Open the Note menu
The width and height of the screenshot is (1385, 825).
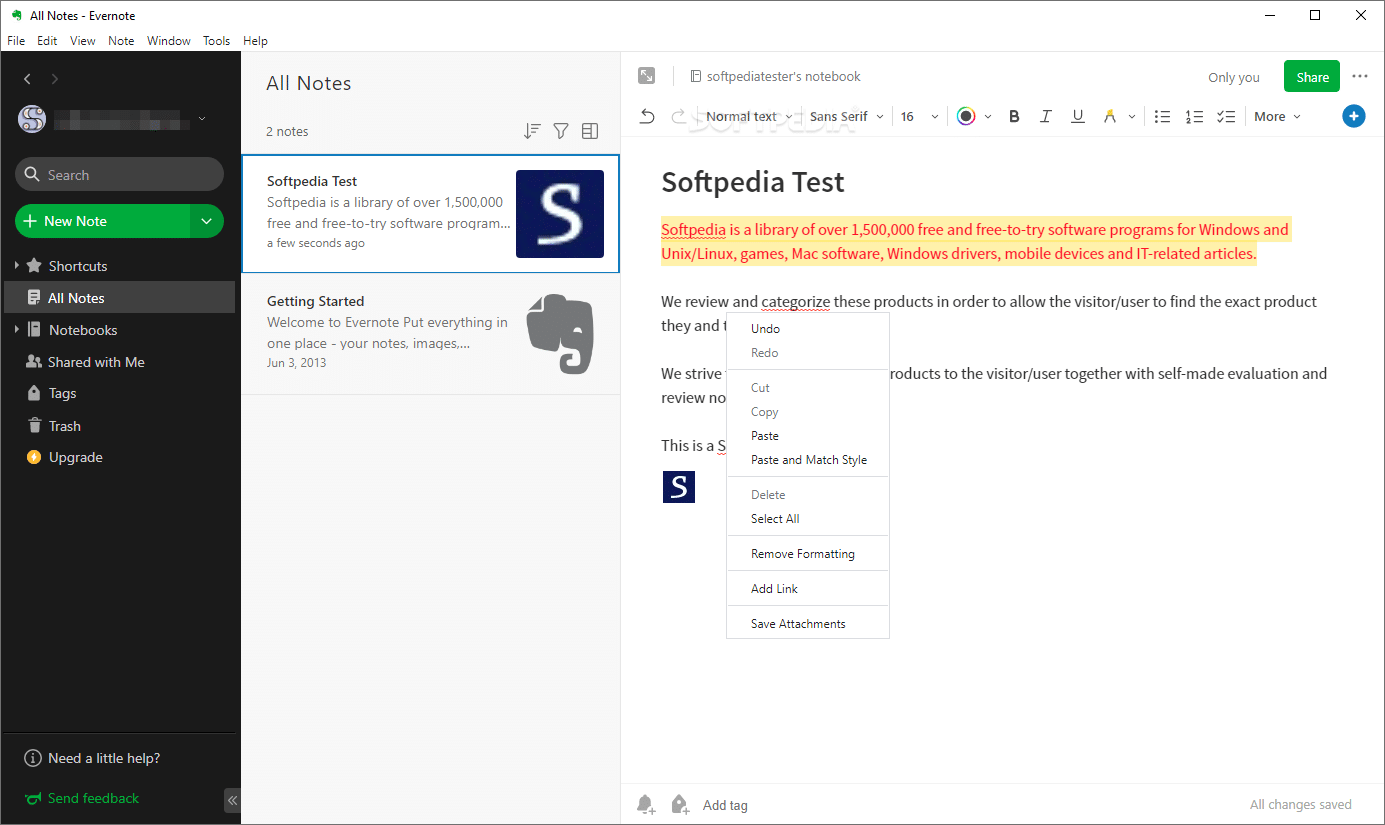pos(121,41)
